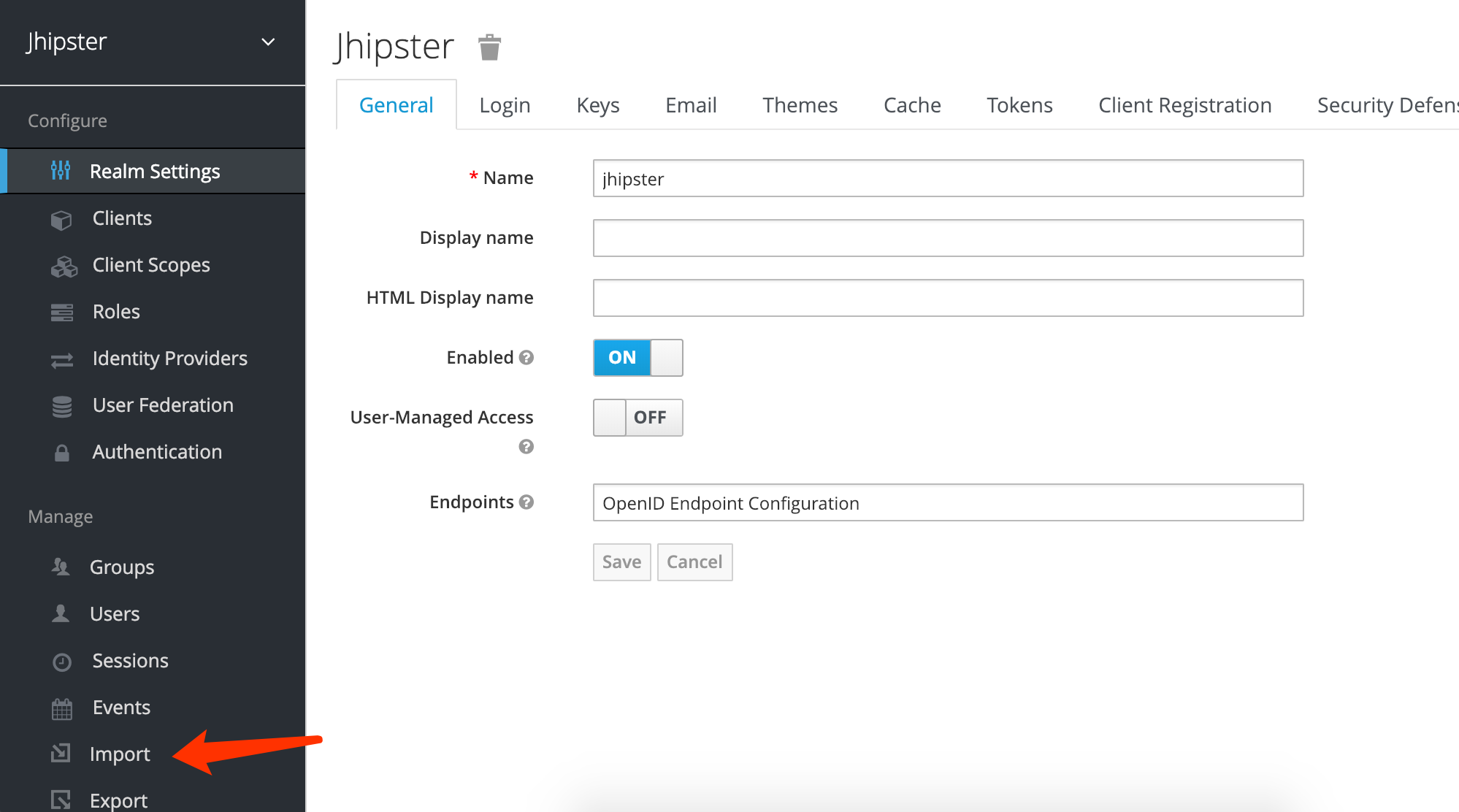Open the Themes tab
The image size is (1459, 812).
pos(800,105)
